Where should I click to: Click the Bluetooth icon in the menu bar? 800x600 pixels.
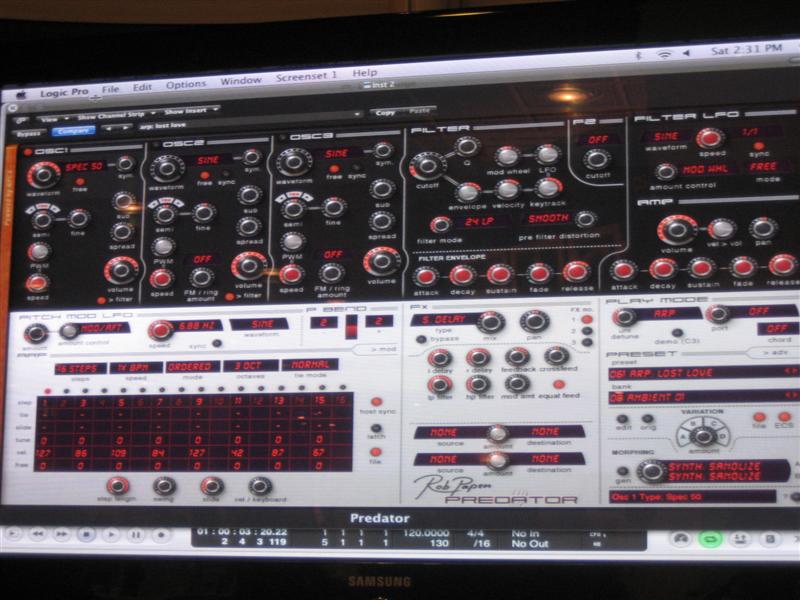[638, 55]
